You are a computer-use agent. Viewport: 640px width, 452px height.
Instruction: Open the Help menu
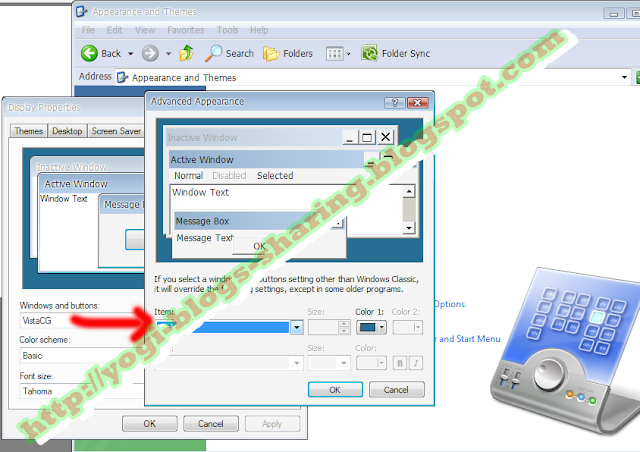[x=259, y=30]
